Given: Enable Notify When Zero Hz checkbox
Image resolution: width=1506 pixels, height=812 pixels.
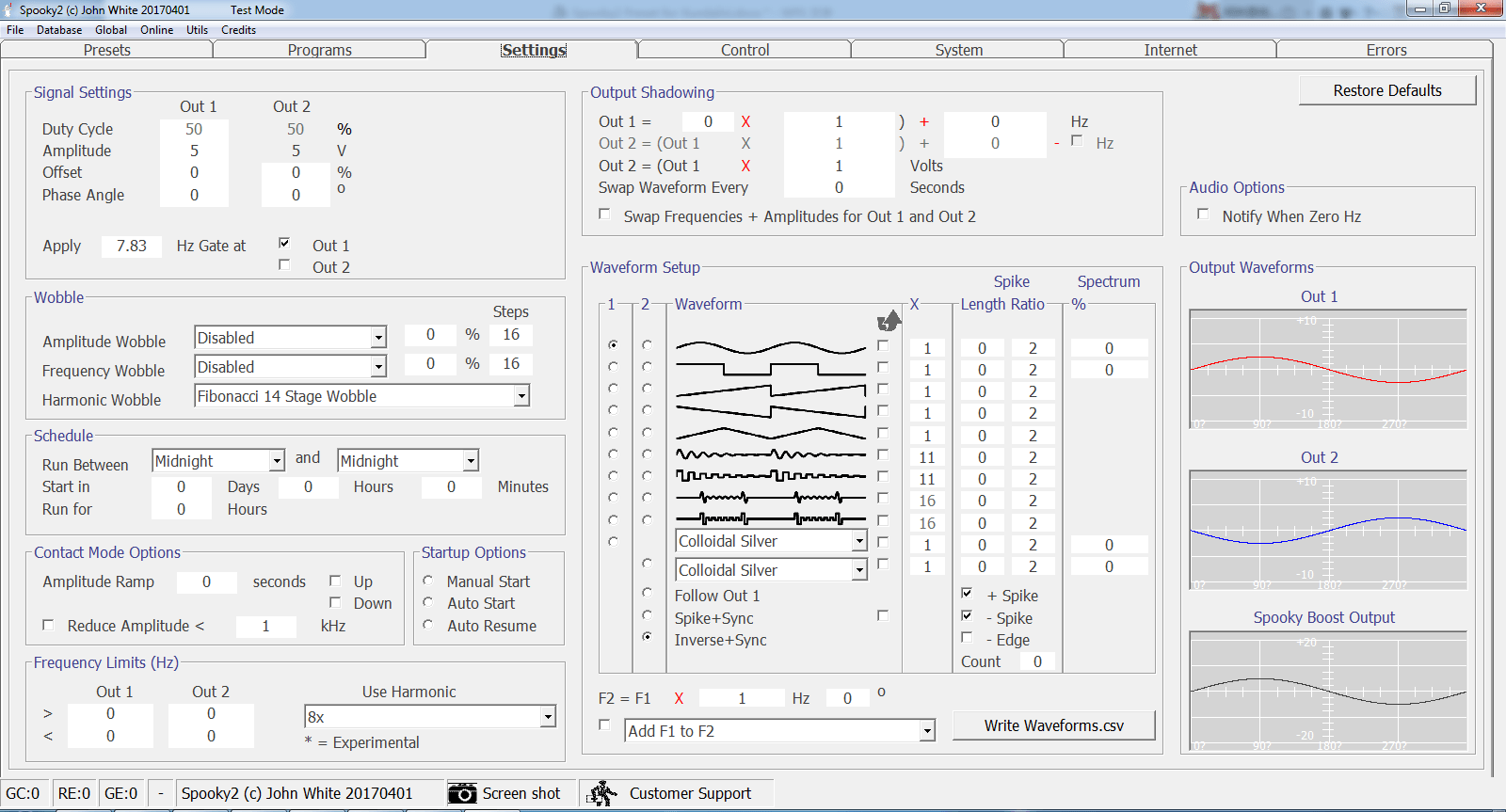Looking at the screenshot, I should [1203, 215].
